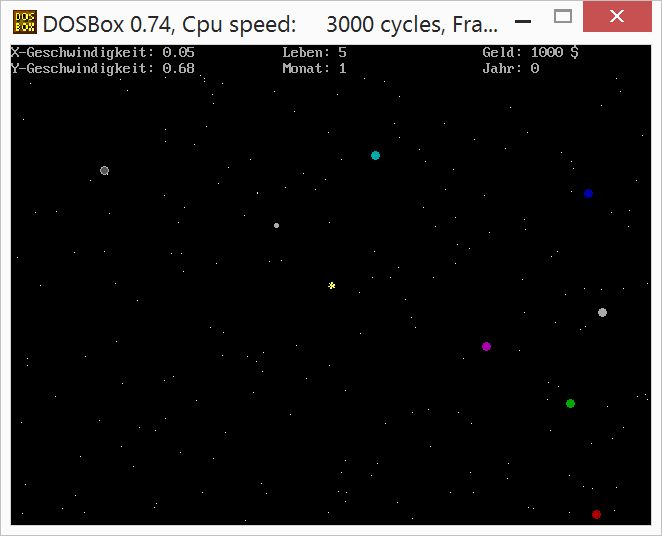Click the Jahr year counter
The width and height of the screenshot is (662, 536).
[510, 68]
